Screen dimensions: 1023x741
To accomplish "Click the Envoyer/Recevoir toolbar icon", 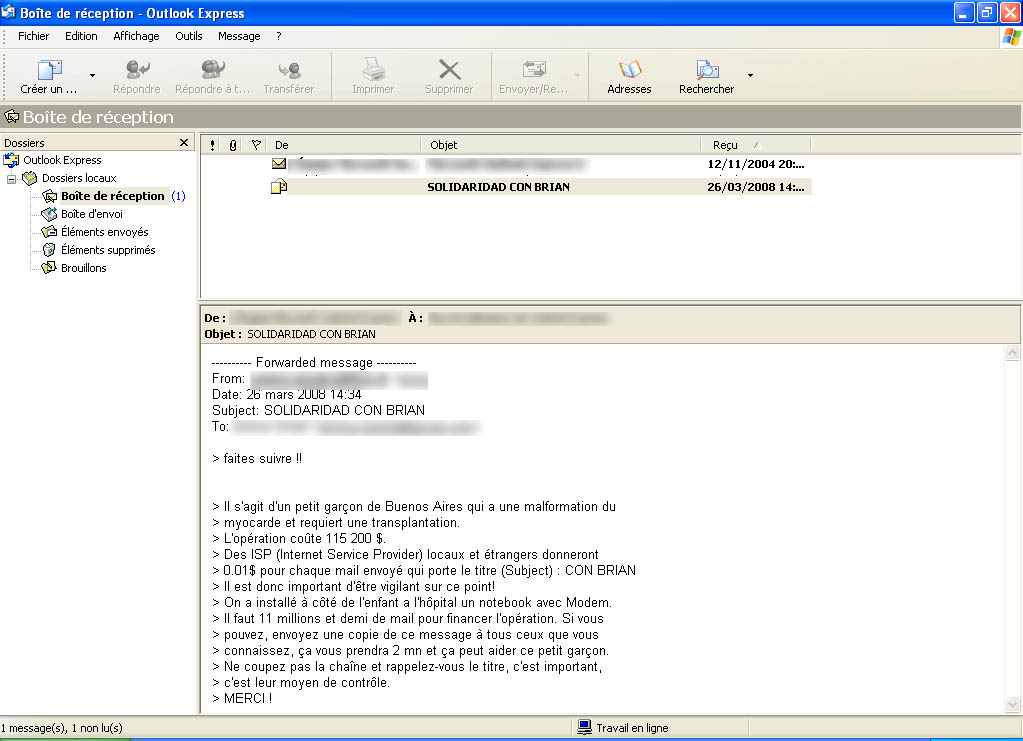I will point(534,69).
